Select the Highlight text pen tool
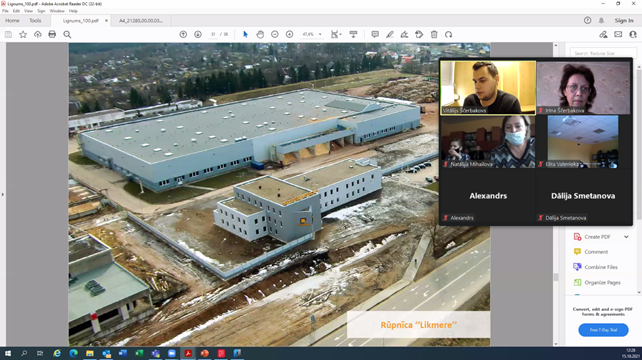Image resolution: width=642 pixels, height=360 pixels. pyautogui.click(x=389, y=34)
